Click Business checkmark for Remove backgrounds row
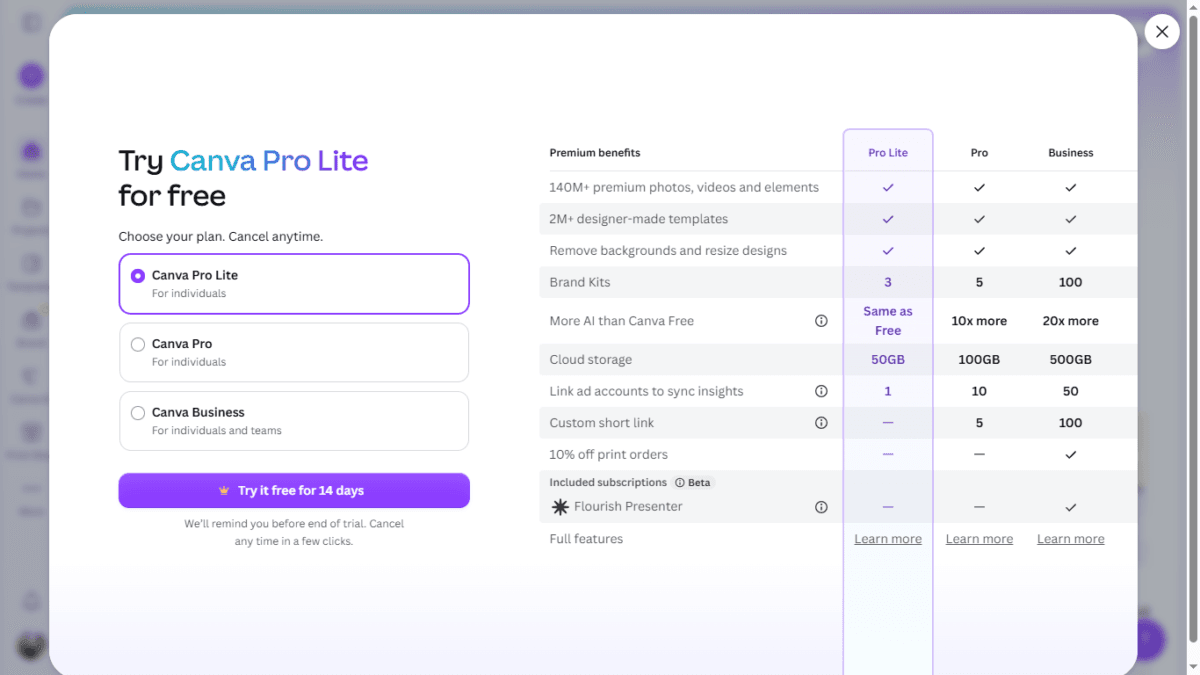The width and height of the screenshot is (1200, 675). click(x=1070, y=251)
